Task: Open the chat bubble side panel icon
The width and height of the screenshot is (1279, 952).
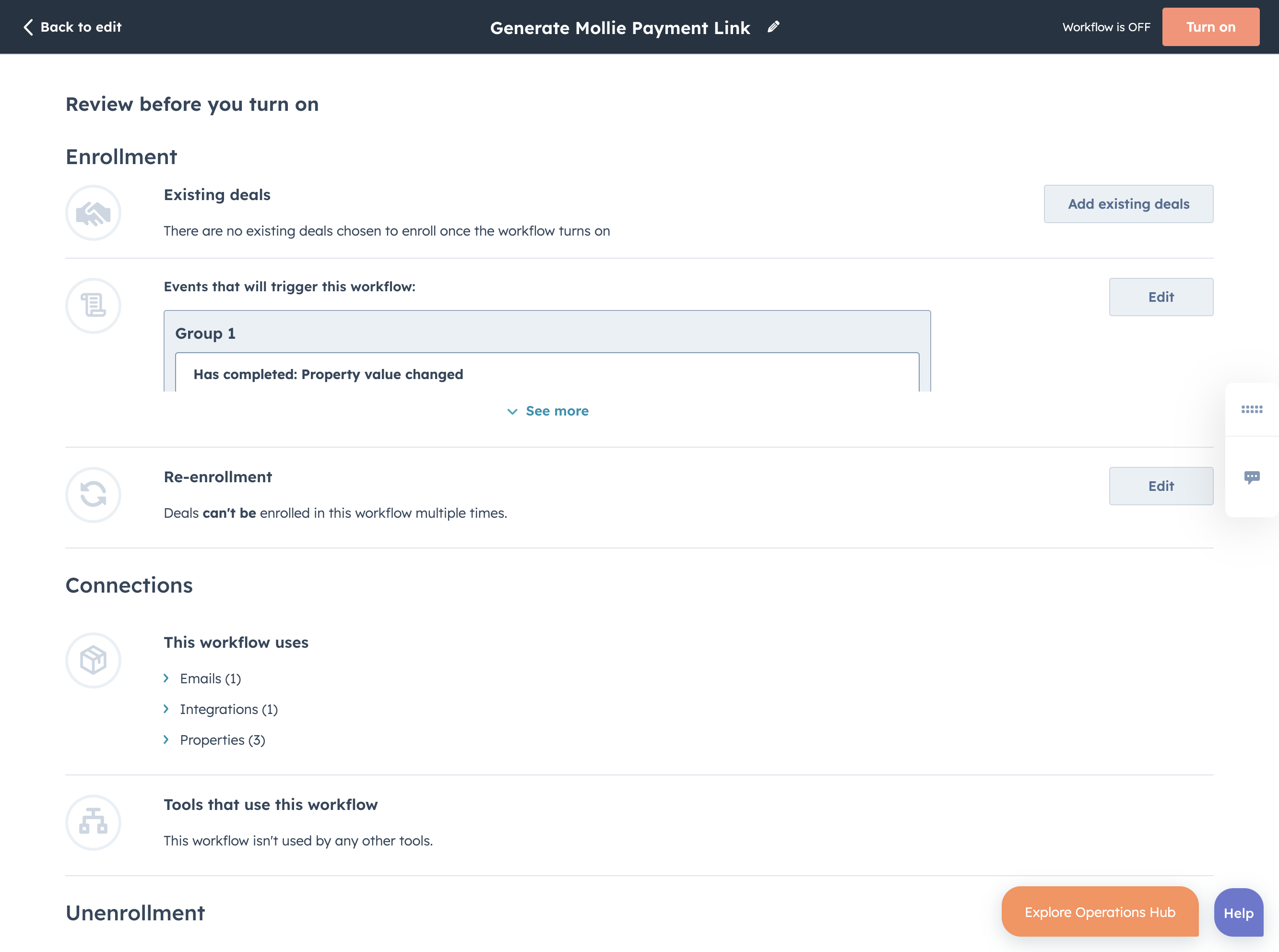Action: [1251, 477]
